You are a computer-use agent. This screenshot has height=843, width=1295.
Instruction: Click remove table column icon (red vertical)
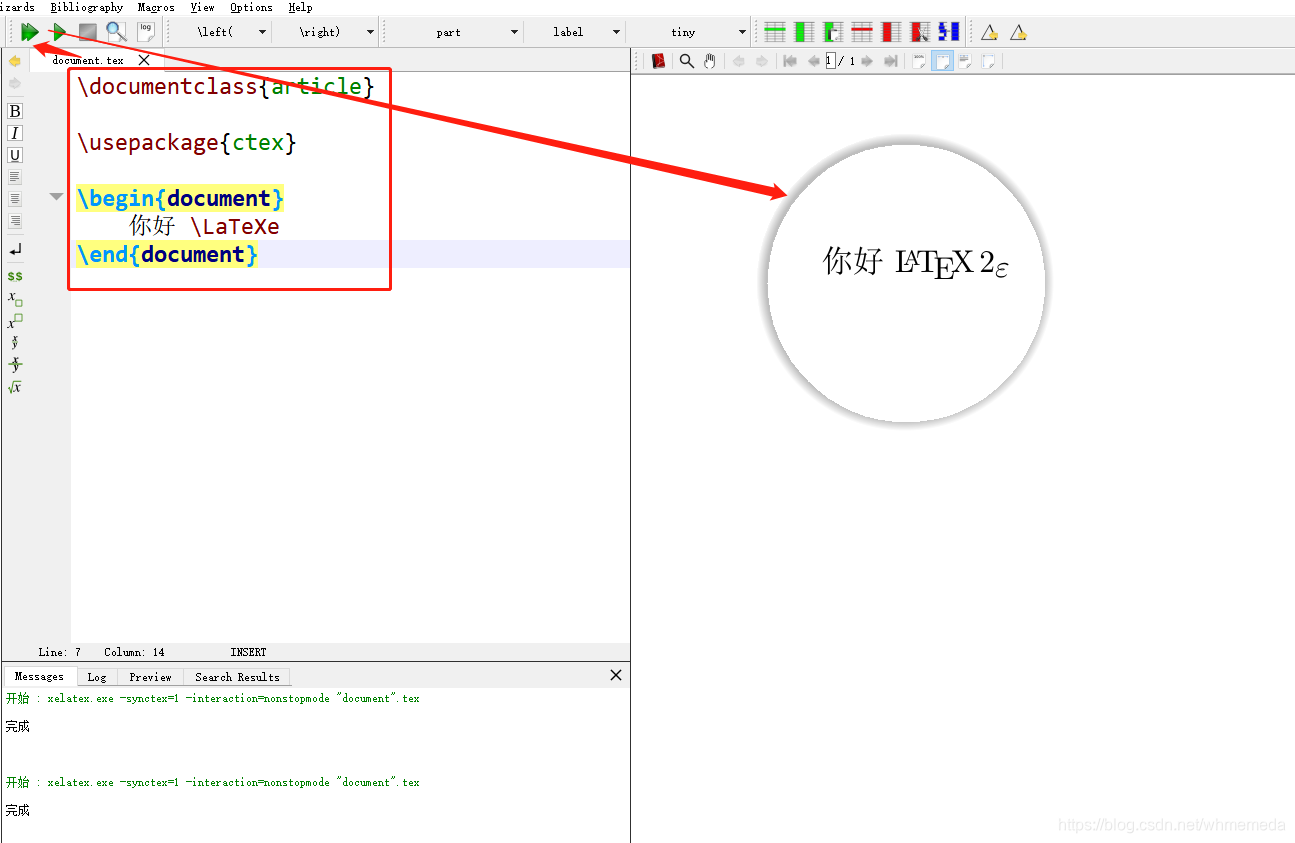pos(891,32)
